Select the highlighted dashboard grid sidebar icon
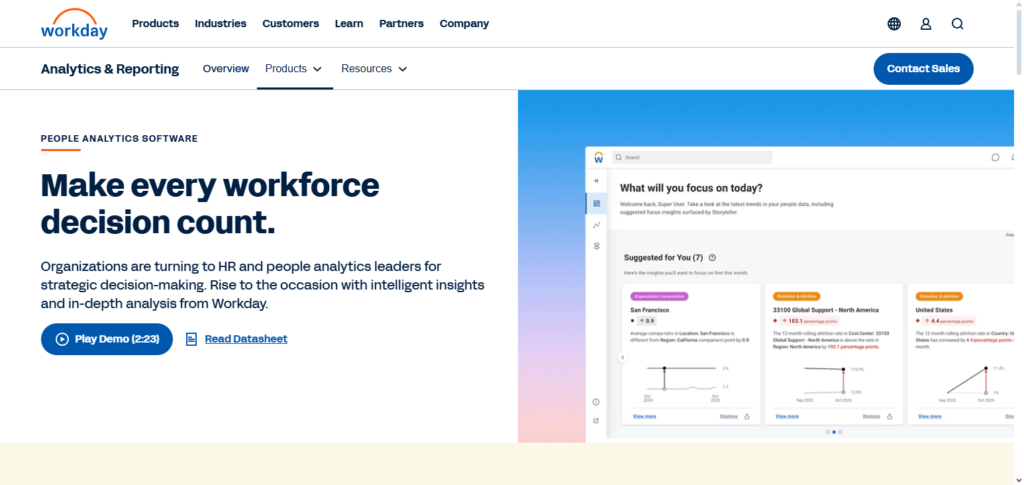This screenshot has height=485, width=1024. (596, 204)
